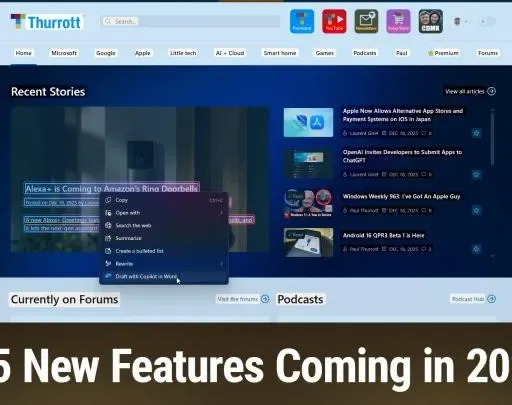Image resolution: width=512 pixels, height=405 pixels.
Task: Open the Apple nav tab
Action: point(143,53)
